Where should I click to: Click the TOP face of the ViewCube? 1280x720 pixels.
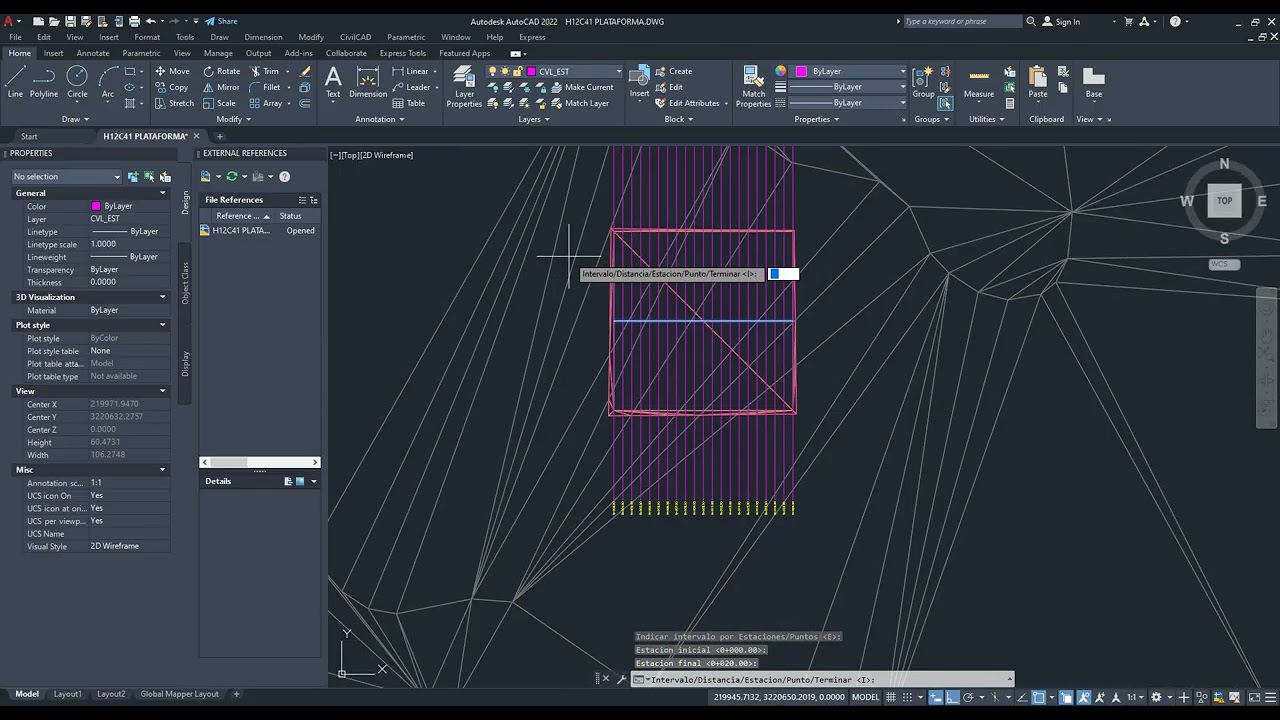(1224, 200)
